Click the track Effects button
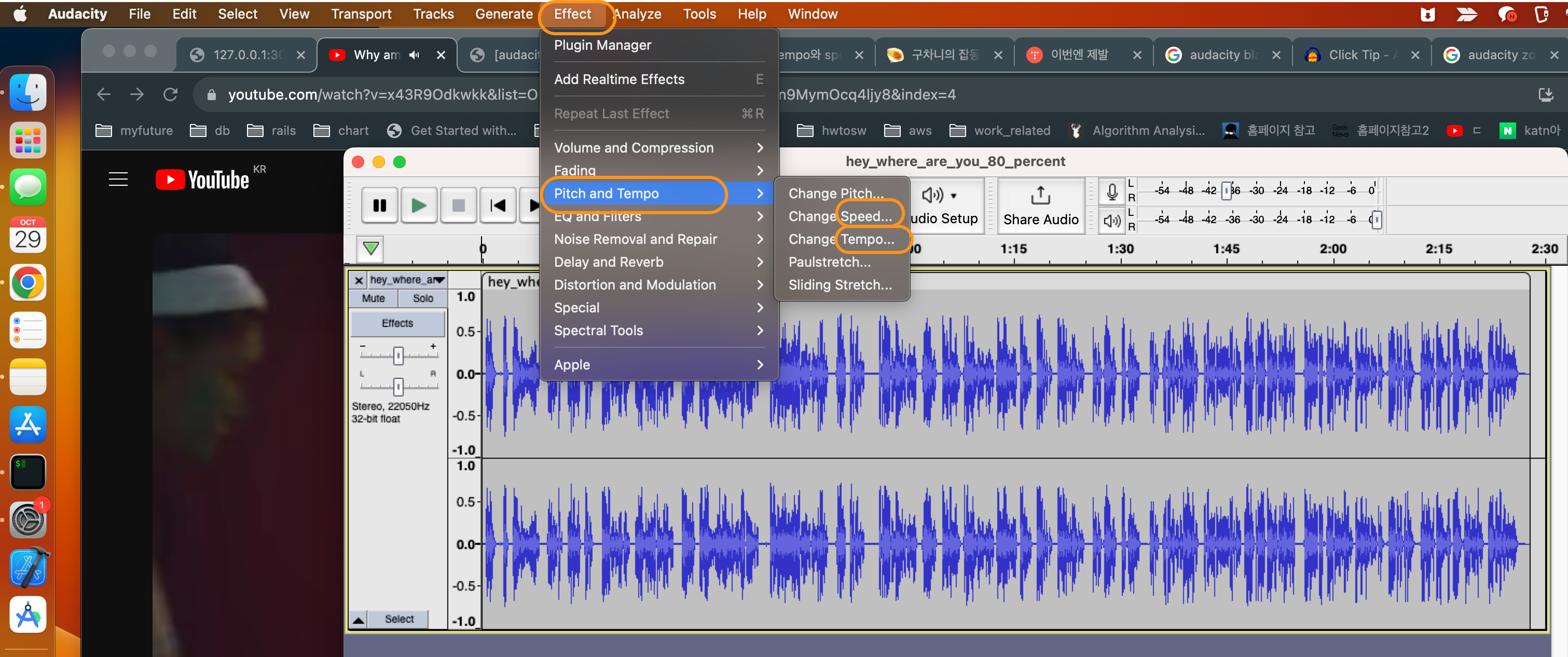 click(x=397, y=323)
